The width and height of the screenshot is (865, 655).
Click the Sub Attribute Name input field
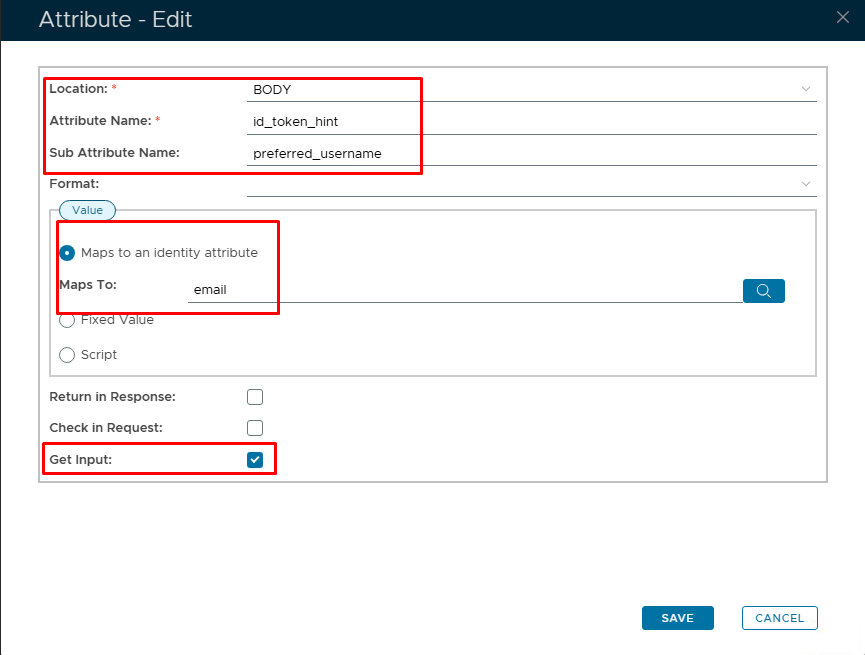[x=530, y=153]
